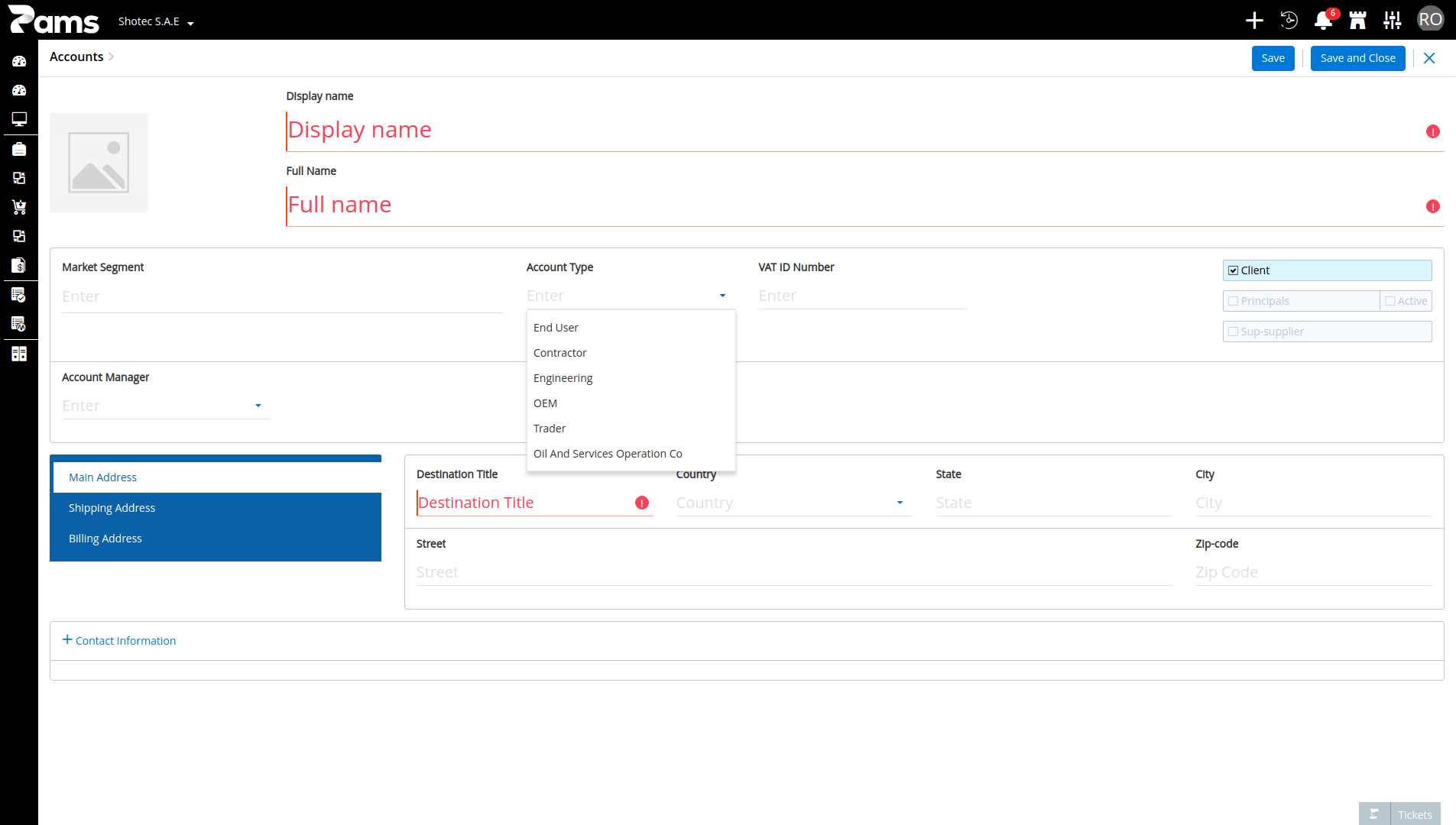Check the Principals checkbox

tap(1233, 301)
